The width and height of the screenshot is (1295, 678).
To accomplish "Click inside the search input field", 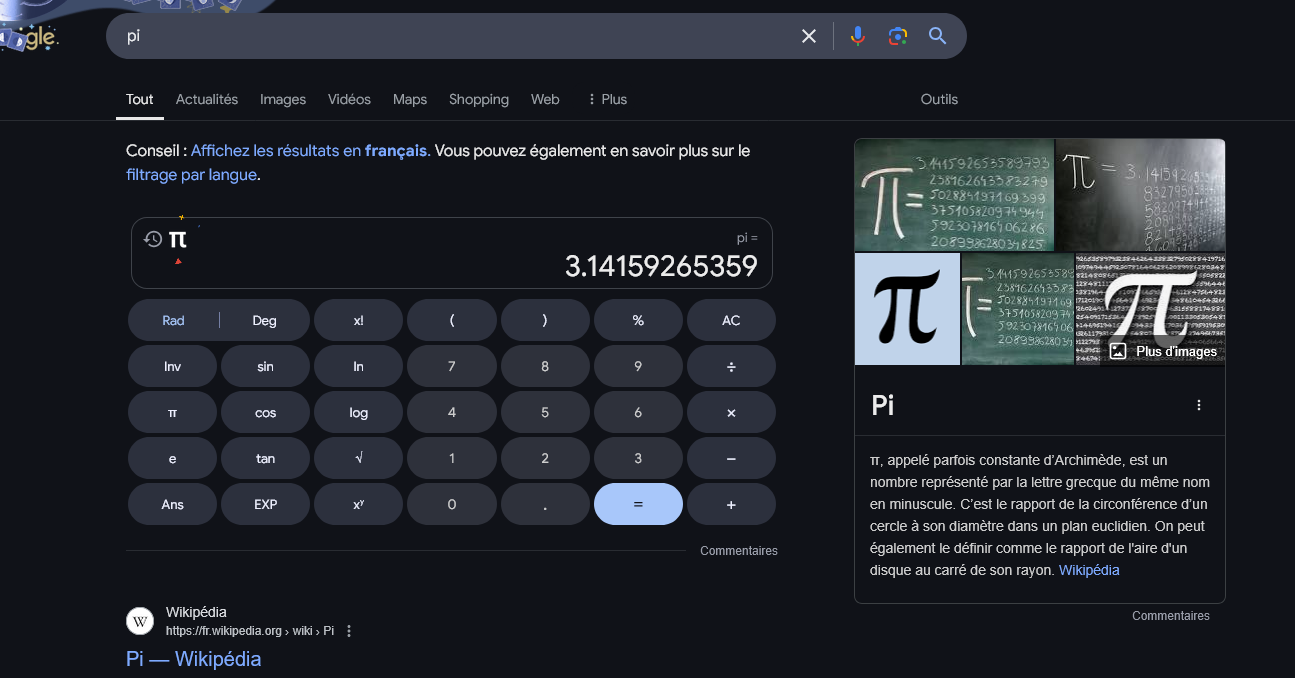I will coord(450,36).
